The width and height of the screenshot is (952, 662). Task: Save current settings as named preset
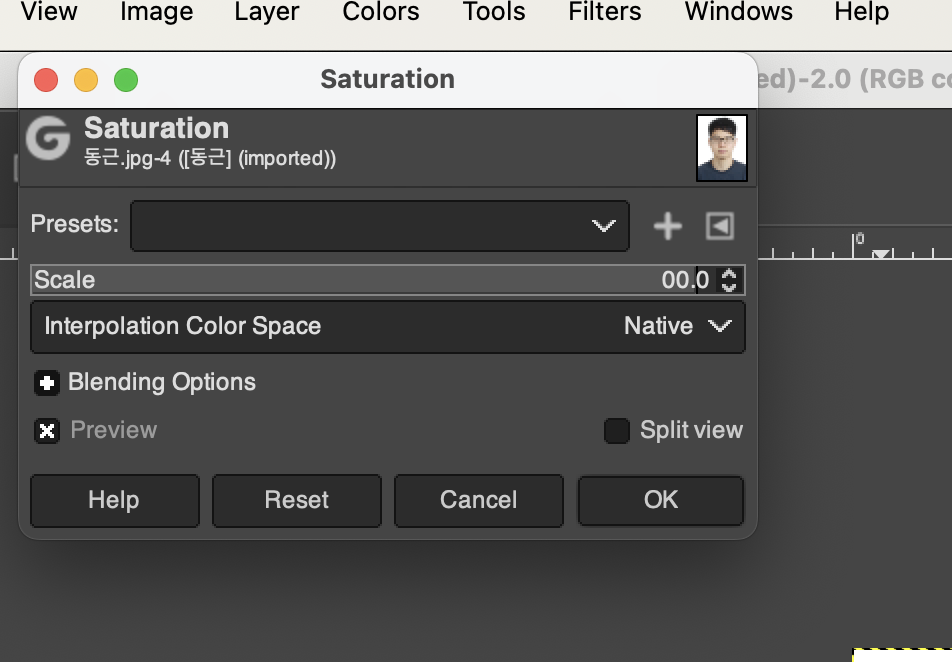pos(667,226)
